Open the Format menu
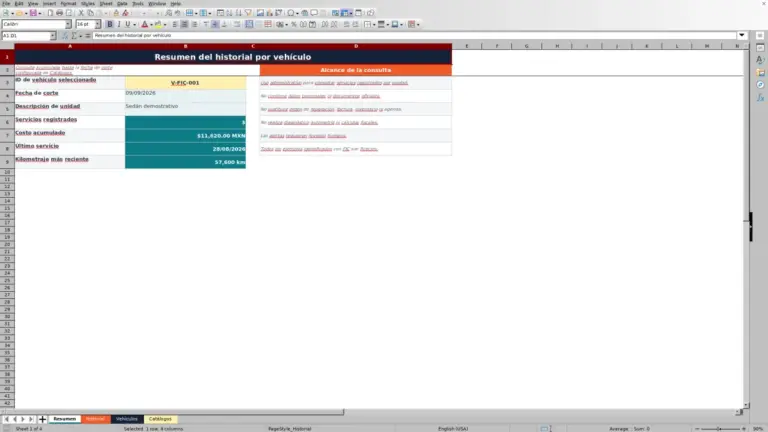Screen dimensions: 768x432 coord(68,3)
